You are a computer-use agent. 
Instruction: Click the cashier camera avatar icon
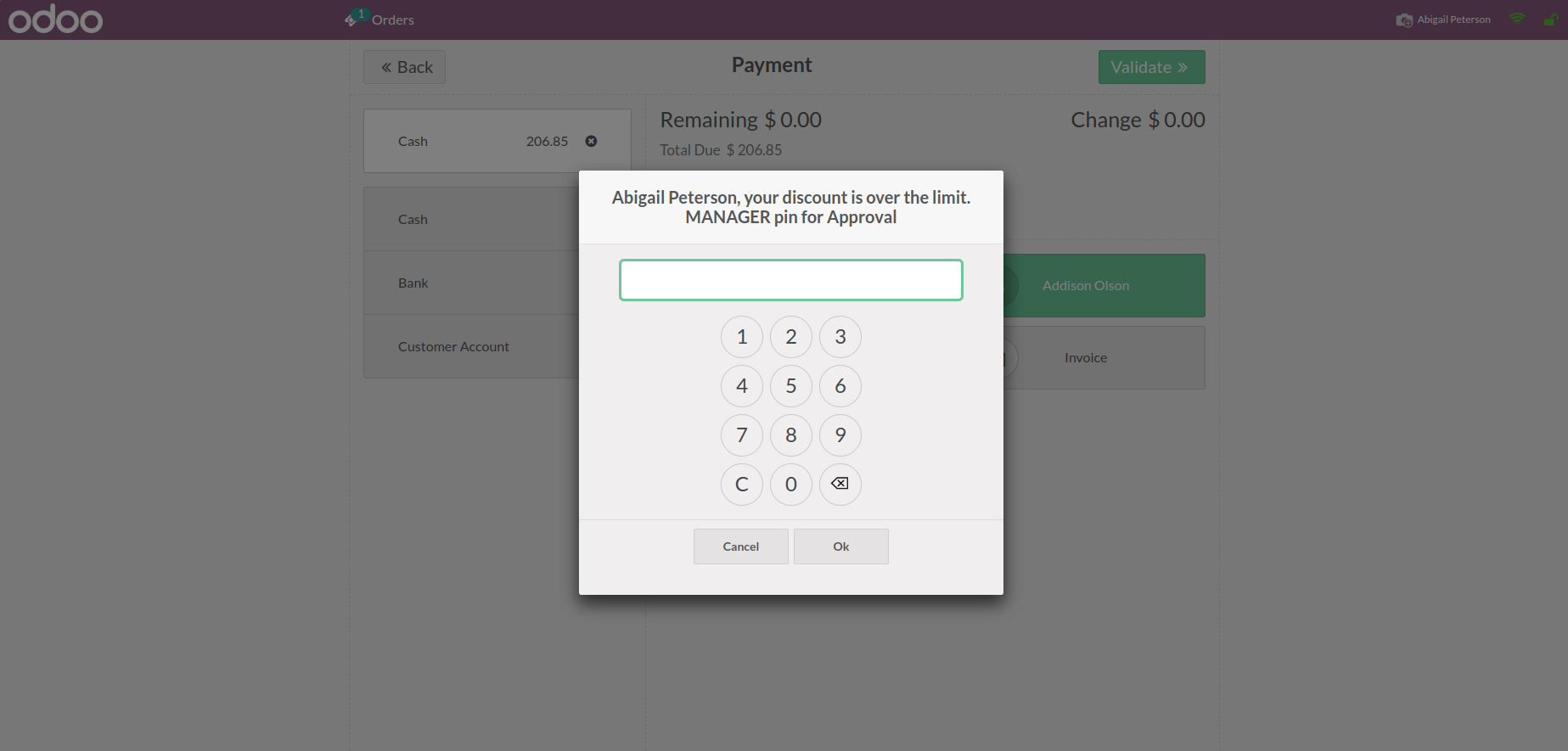1404,20
